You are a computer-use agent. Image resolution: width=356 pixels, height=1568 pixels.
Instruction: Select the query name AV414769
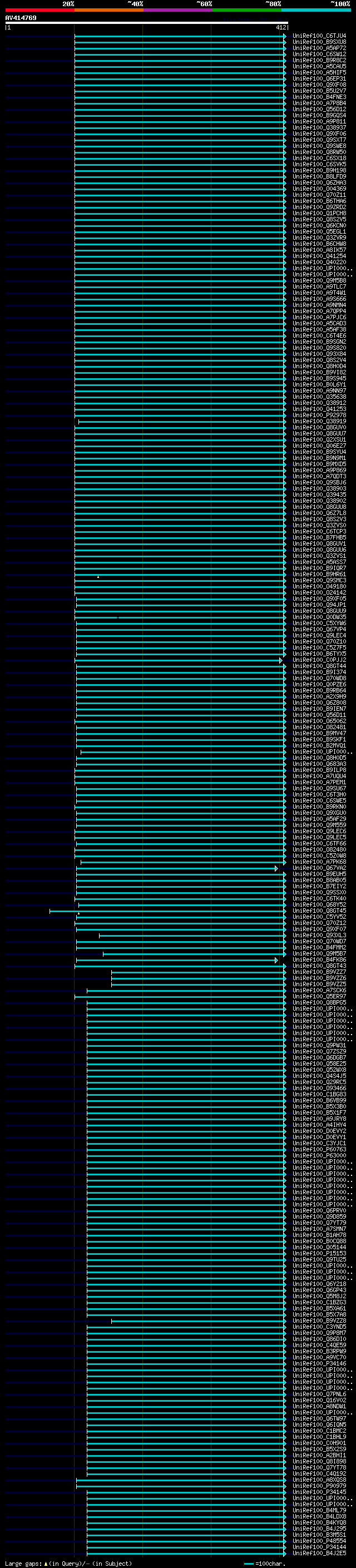click(x=21, y=18)
